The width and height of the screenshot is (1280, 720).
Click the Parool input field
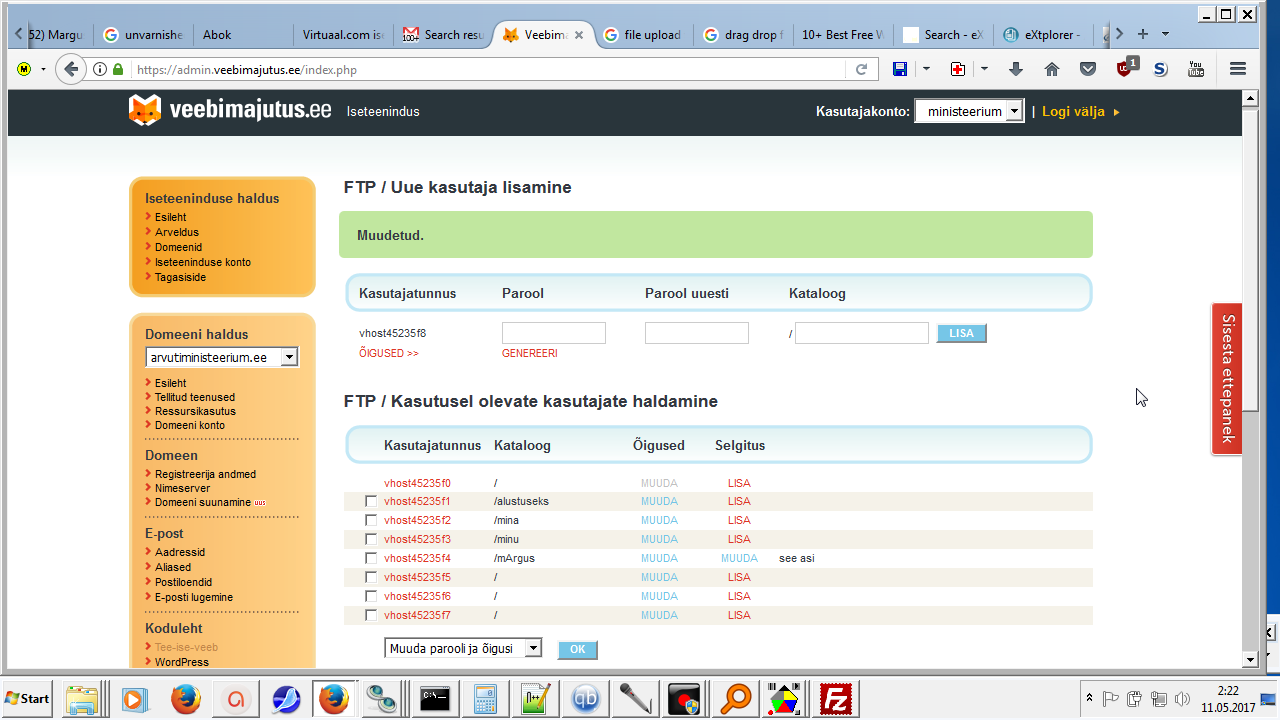click(554, 333)
